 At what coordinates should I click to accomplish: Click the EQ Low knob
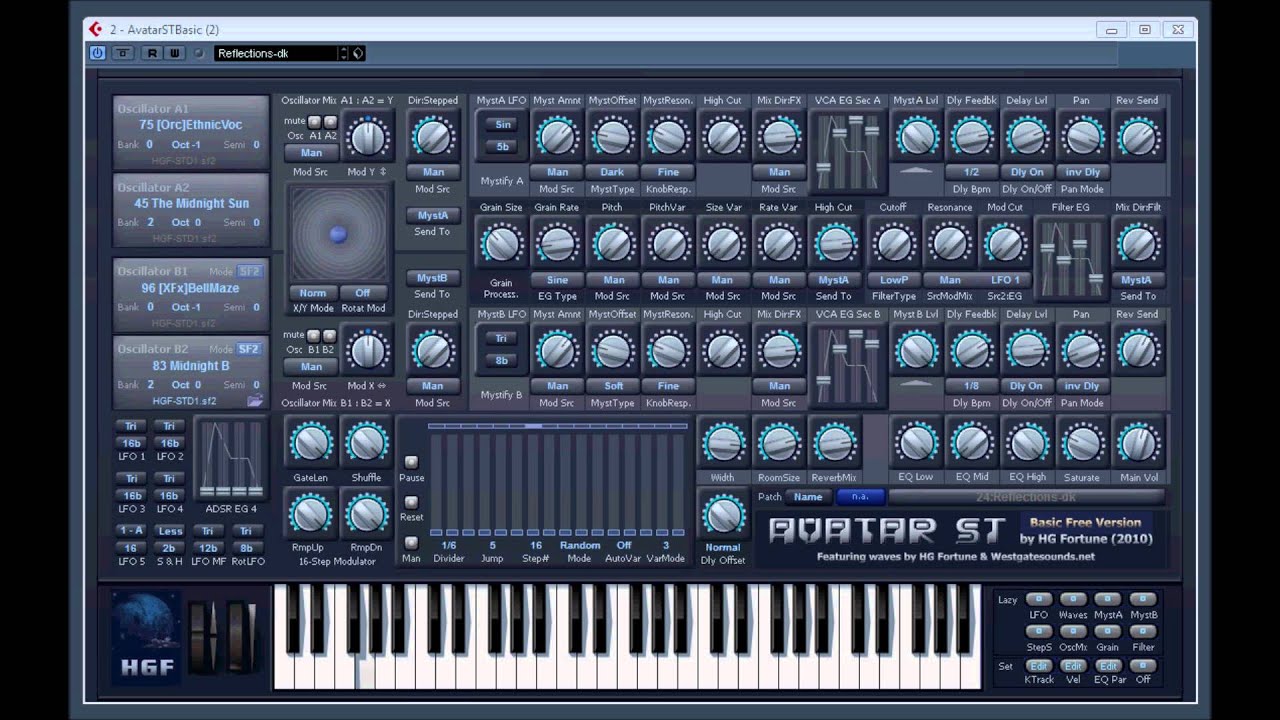tap(916, 444)
